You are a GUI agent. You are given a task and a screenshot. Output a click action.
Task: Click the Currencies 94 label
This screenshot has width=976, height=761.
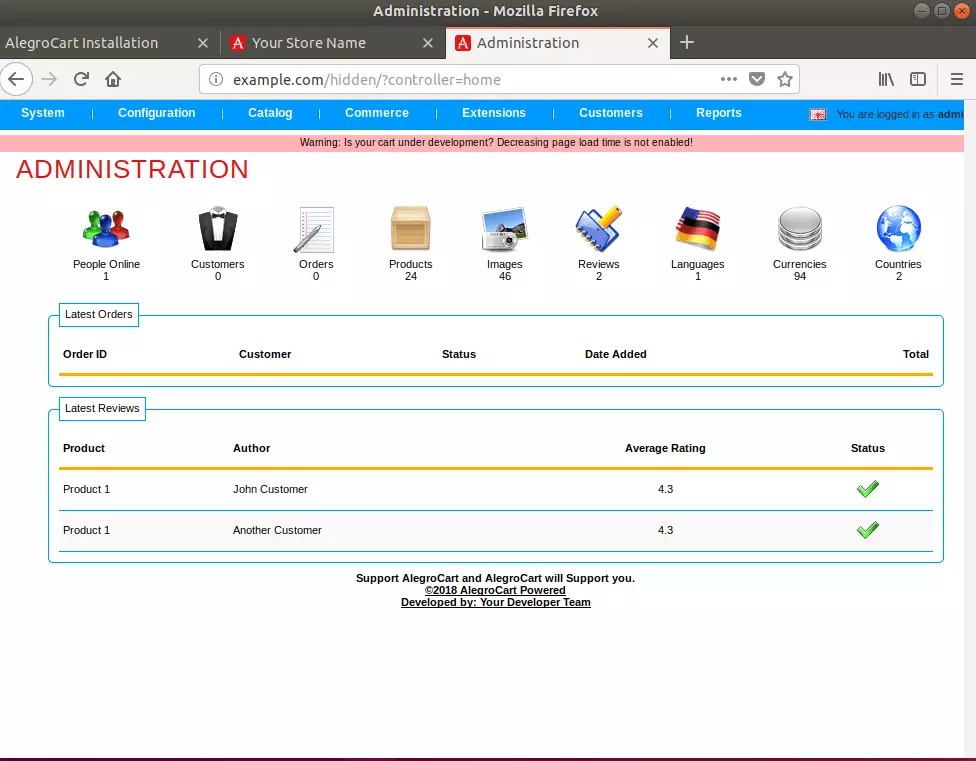pyautogui.click(x=800, y=270)
